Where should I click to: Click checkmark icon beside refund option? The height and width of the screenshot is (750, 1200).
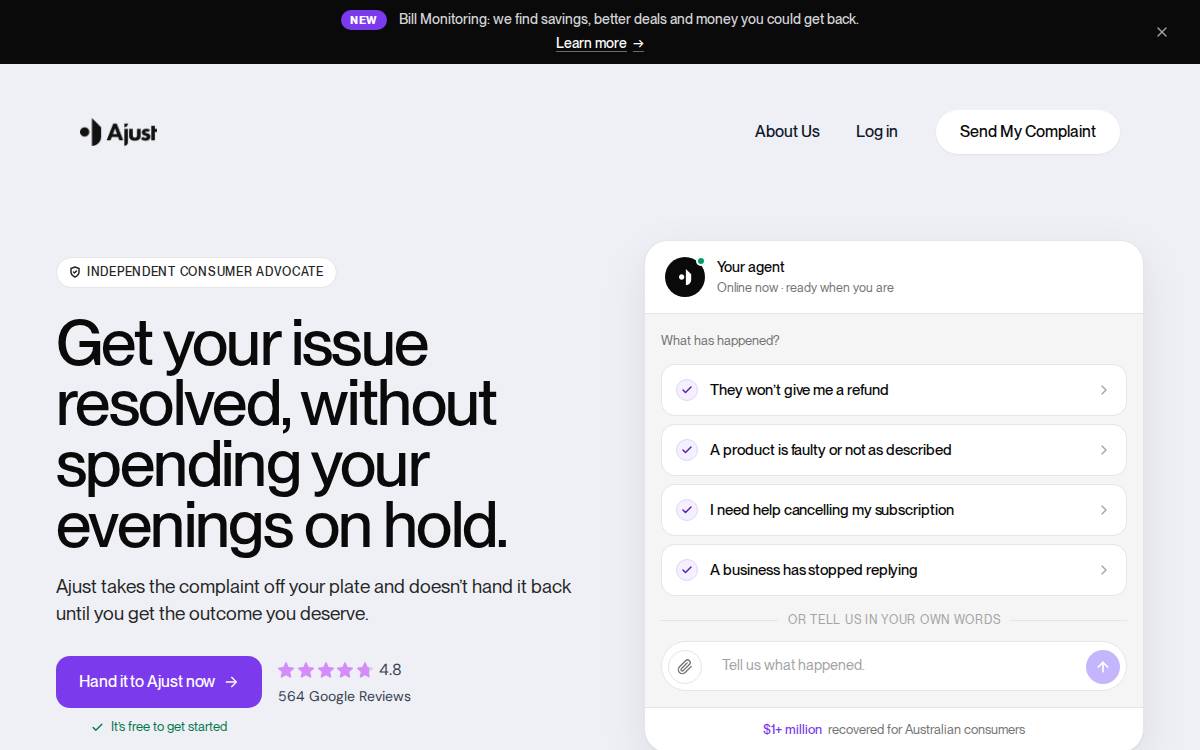(687, 390)
